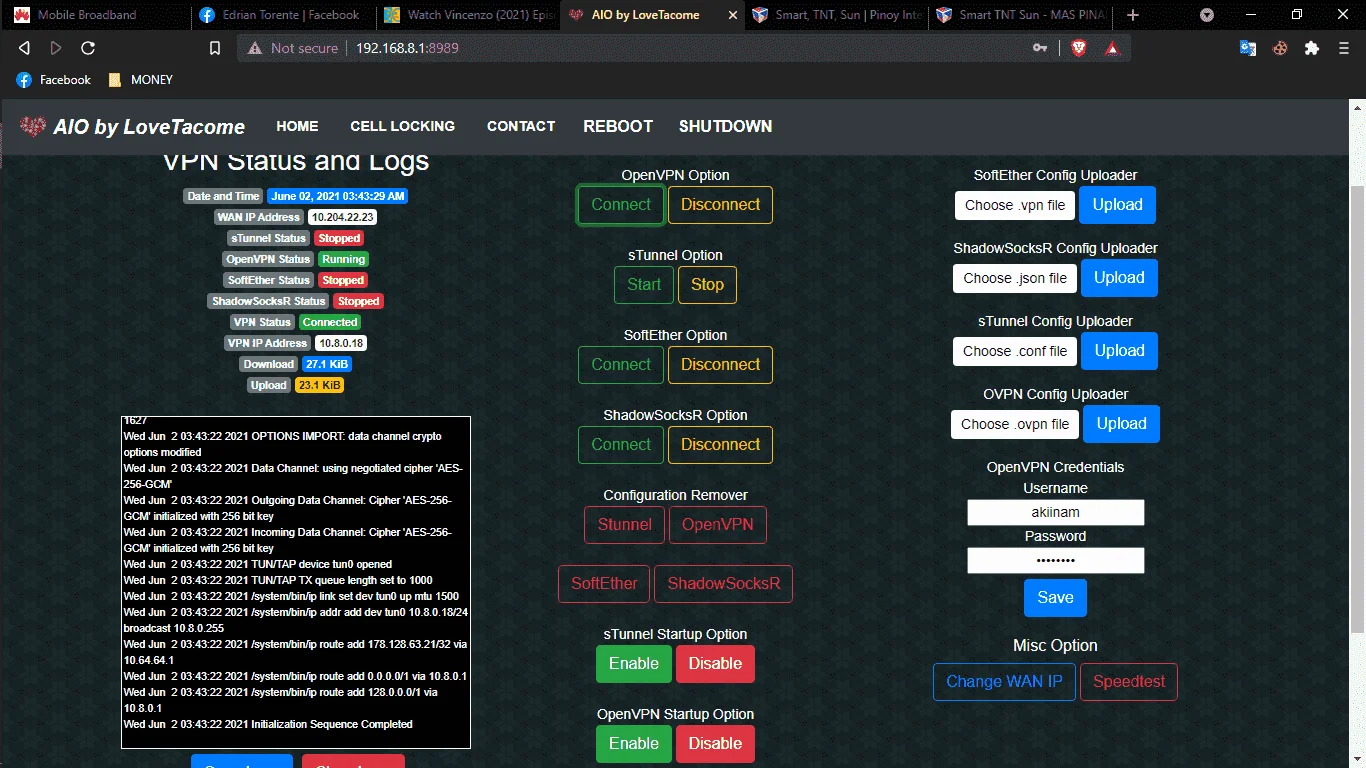Remove Stunnel configuration
Screen dimensions: 1366x768
coord(624,525)
